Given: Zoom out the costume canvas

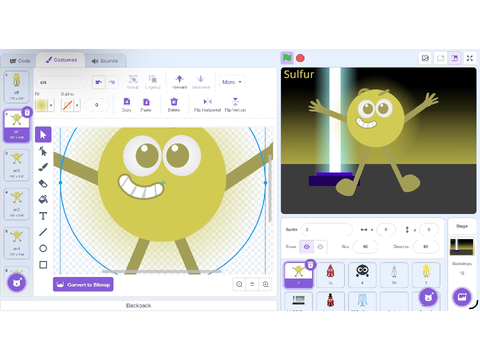Looking at the screenshot, I should pyautogui.click(x=239, y=284).
